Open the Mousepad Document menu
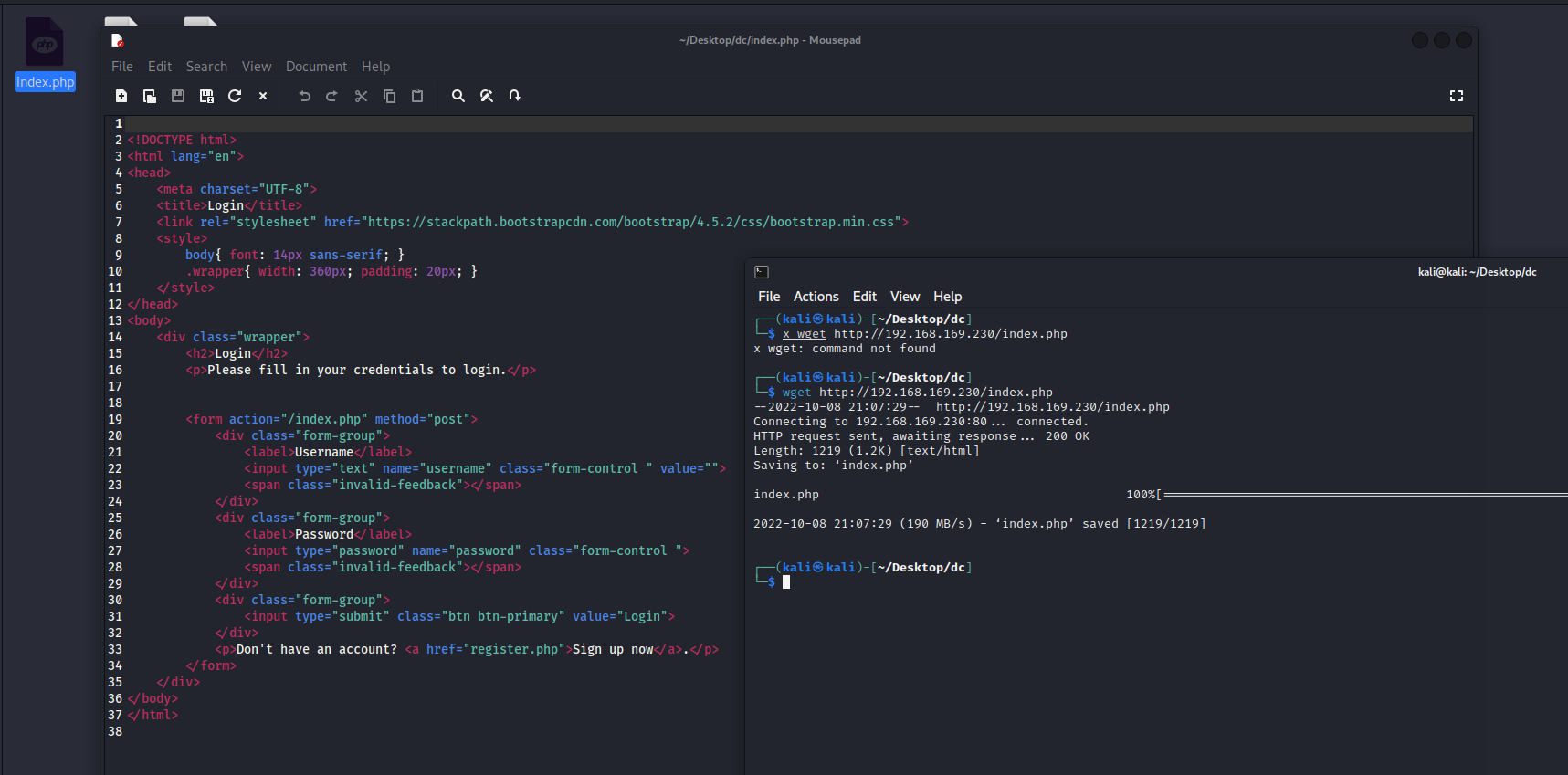 tap(316, 67)
